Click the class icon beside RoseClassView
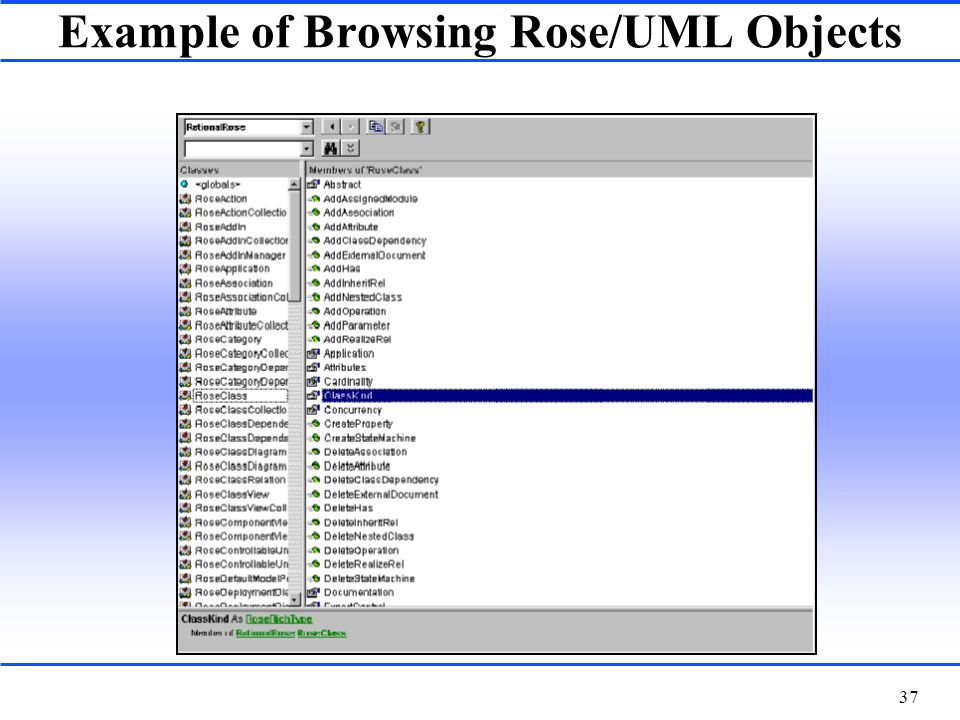This screenshot has height=720, width=960. (x=186, y=495)
